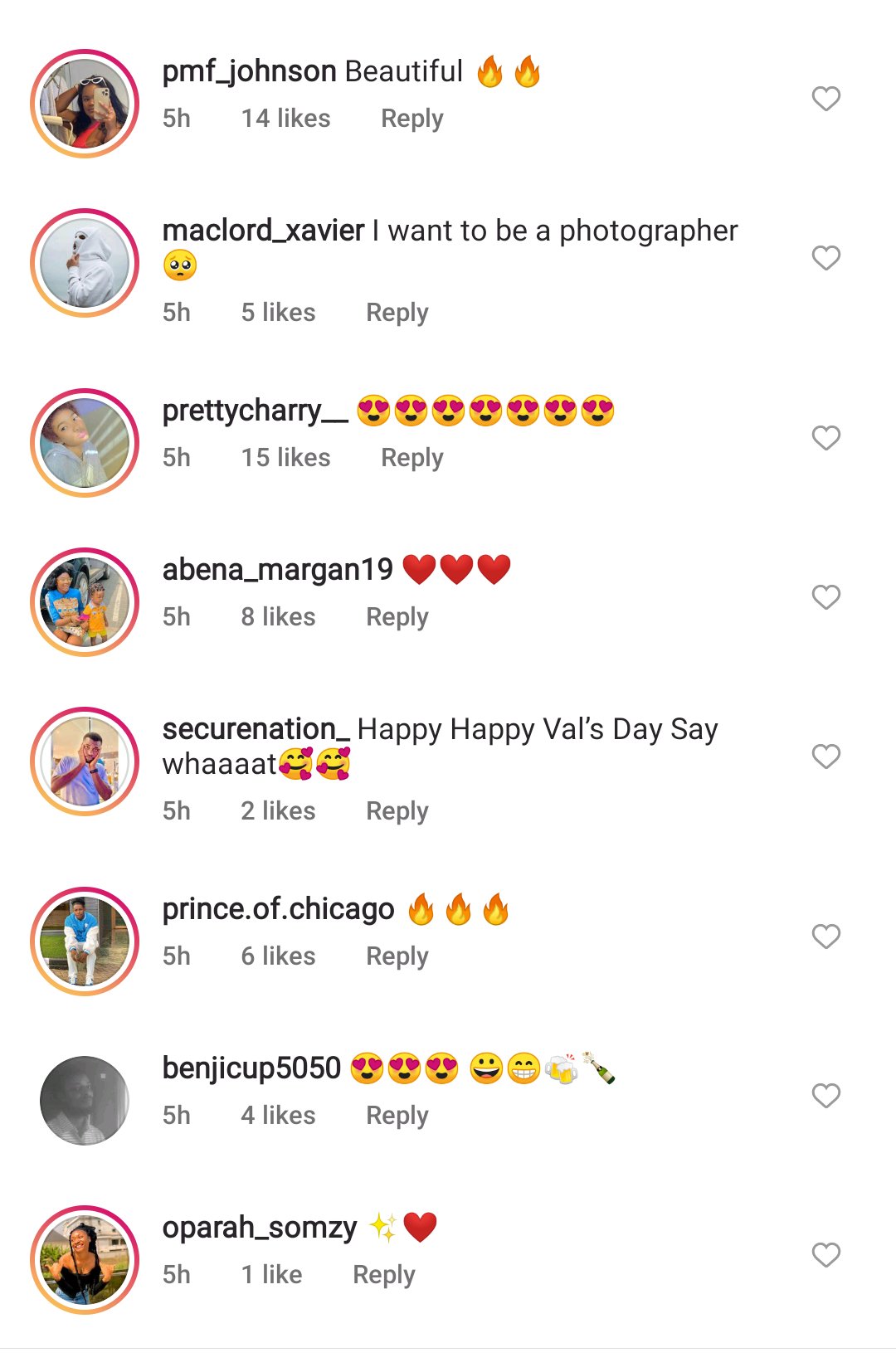The image size is (896, 1372).
Task: Reply to benjicup5050's comment
Action: tap(397, 1116)
